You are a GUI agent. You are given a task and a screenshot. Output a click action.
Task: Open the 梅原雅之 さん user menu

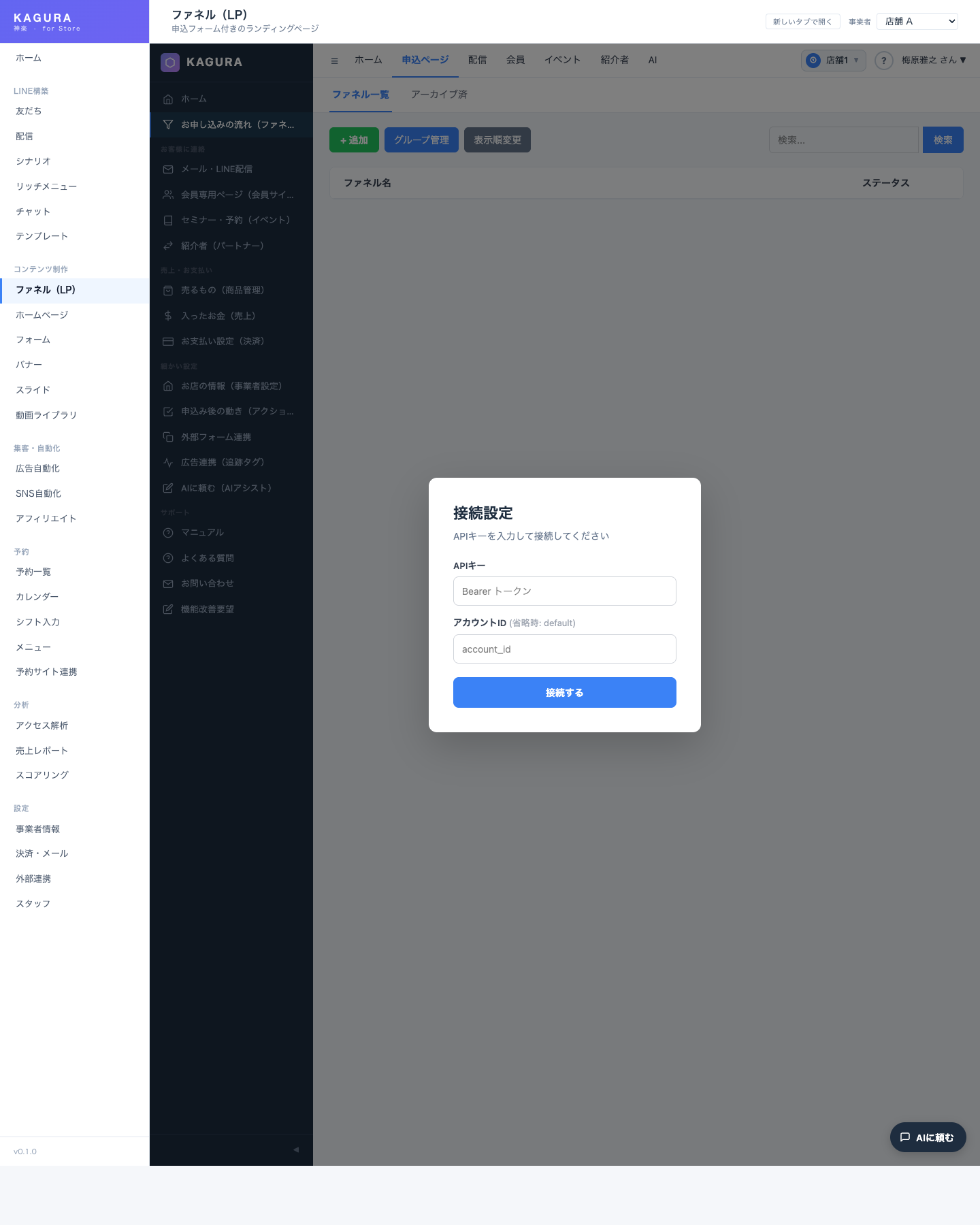[x=934, y=61]
